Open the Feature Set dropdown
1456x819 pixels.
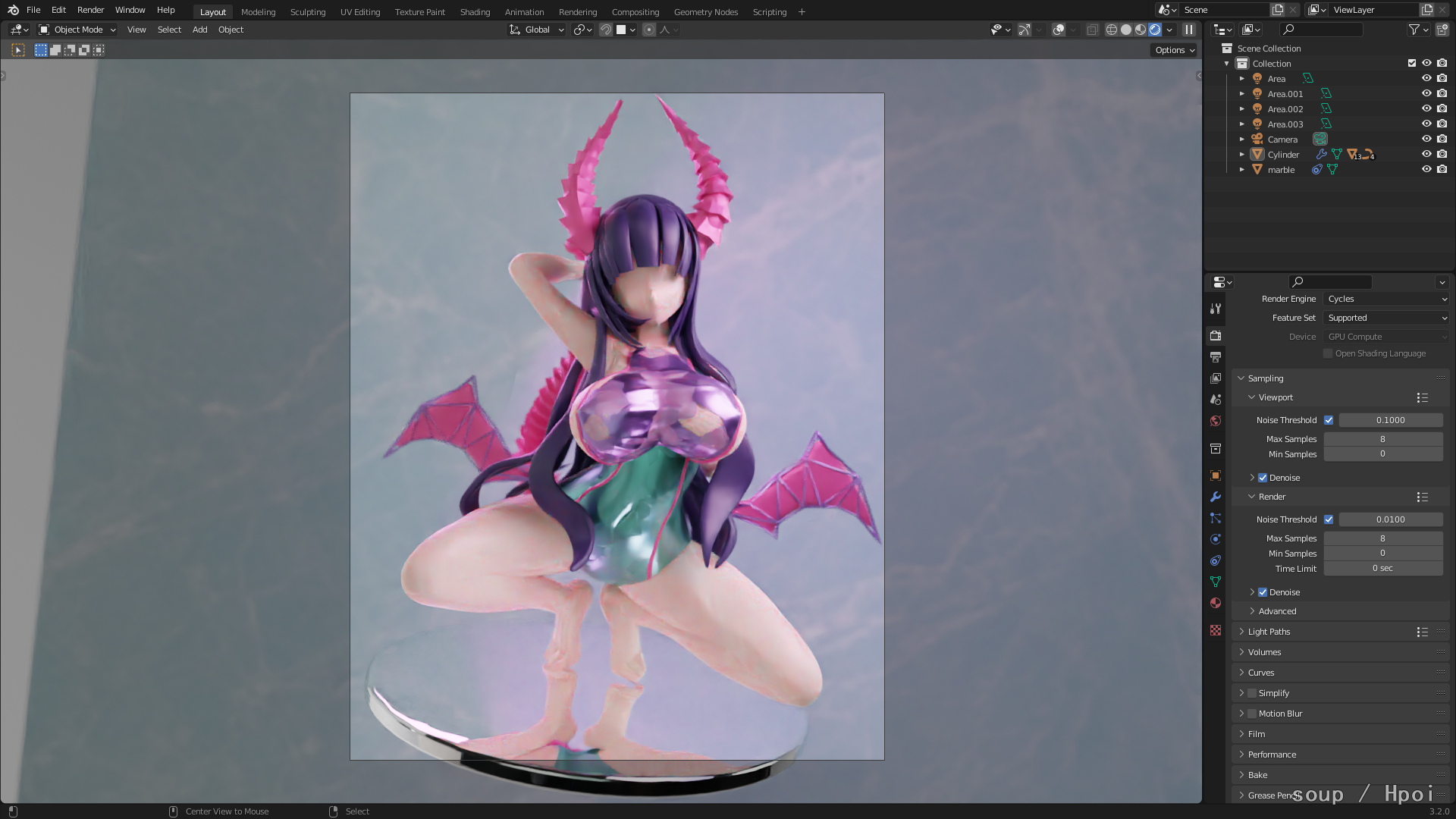tap(1386, 318)
